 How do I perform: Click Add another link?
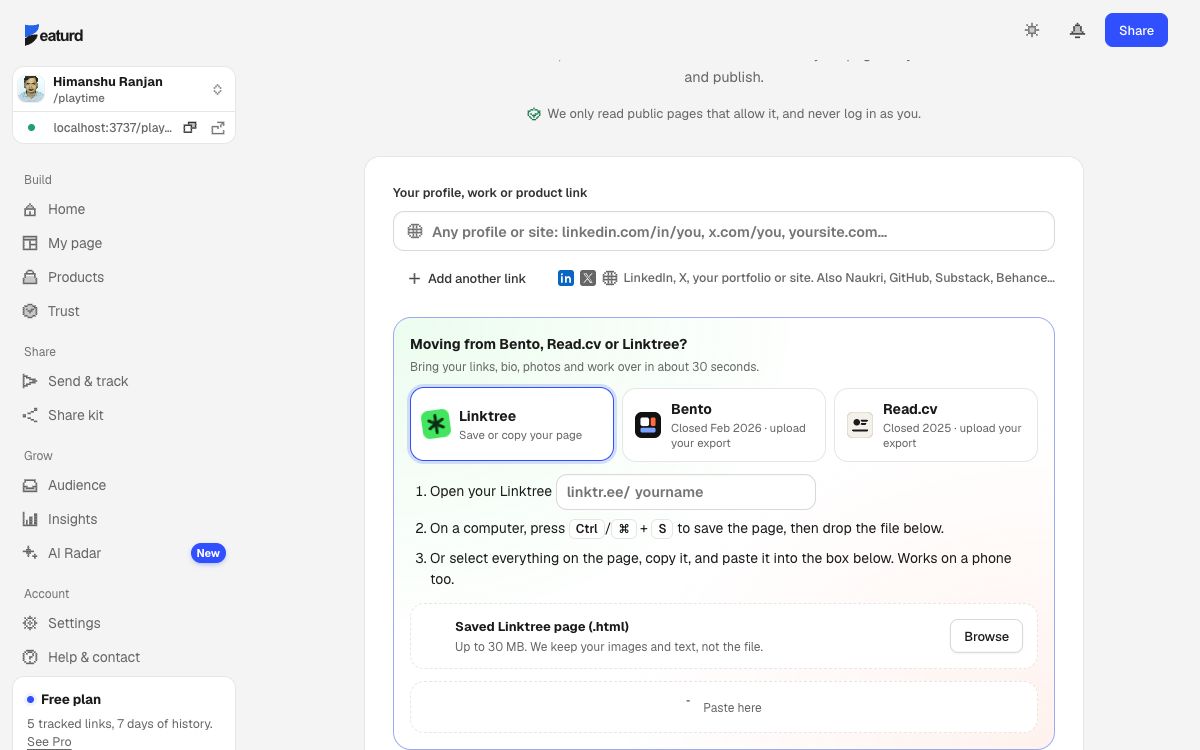[x=466, y=278]
